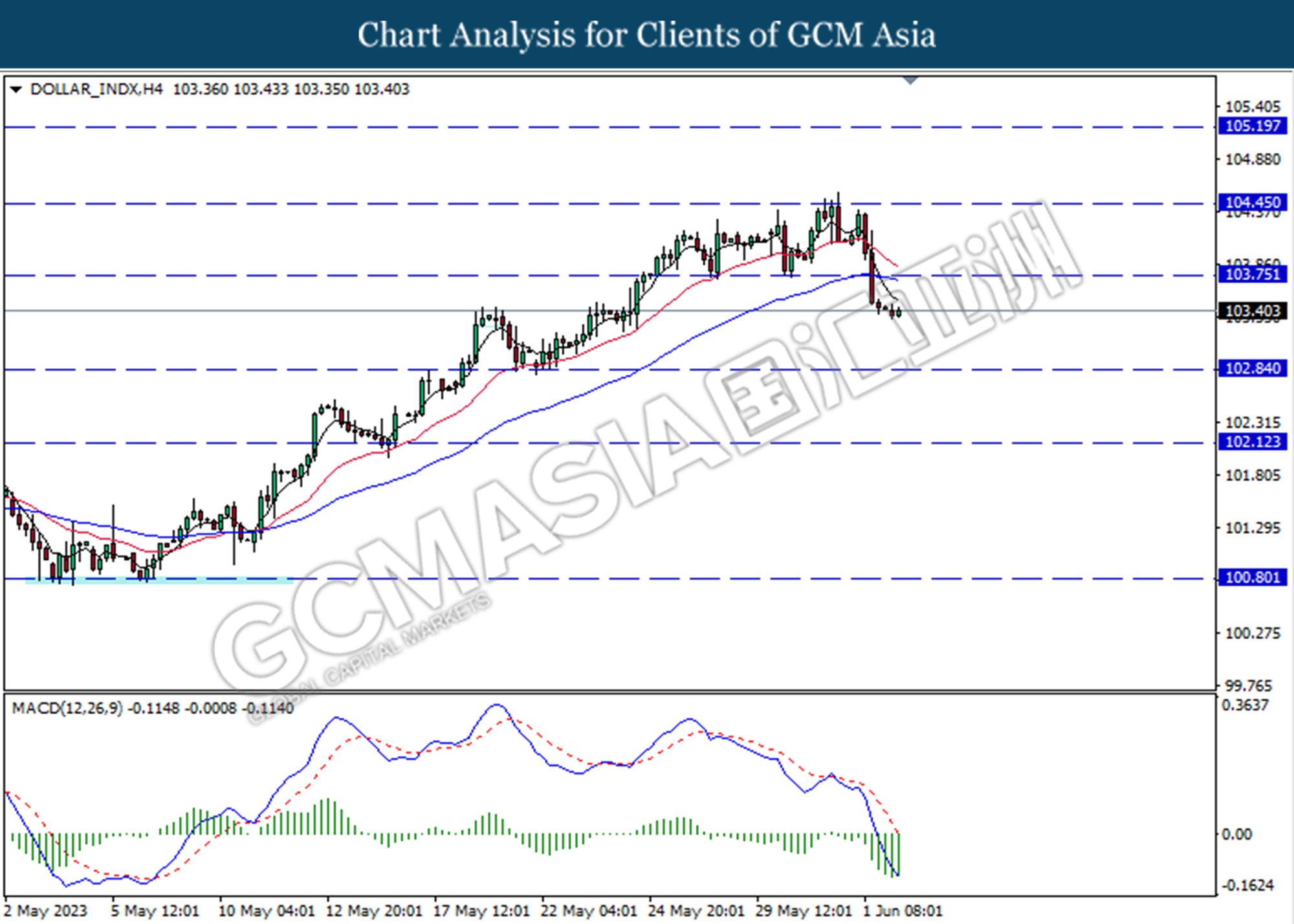
Task: Click the 105.405 axis price value
Action: tap(1253, 107)
